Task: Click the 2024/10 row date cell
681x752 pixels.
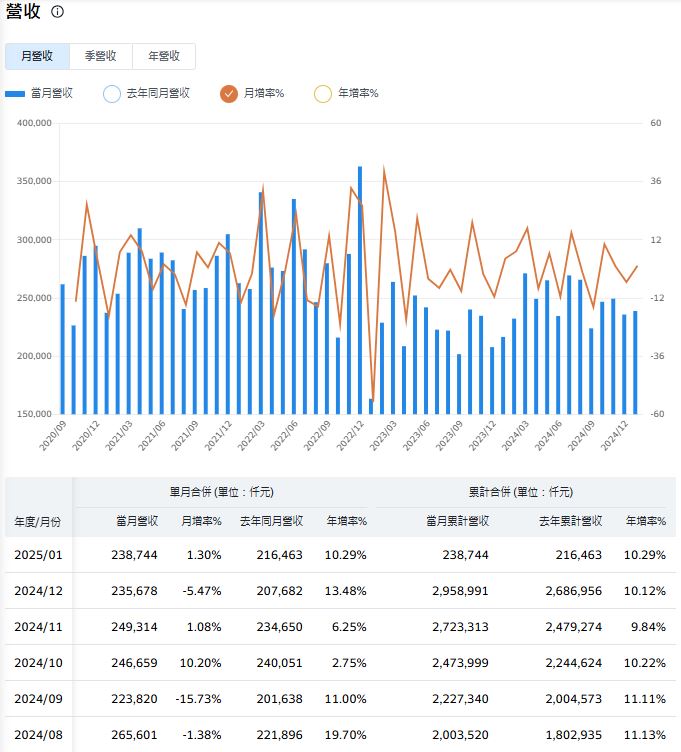Action: (x=38, y=663)
